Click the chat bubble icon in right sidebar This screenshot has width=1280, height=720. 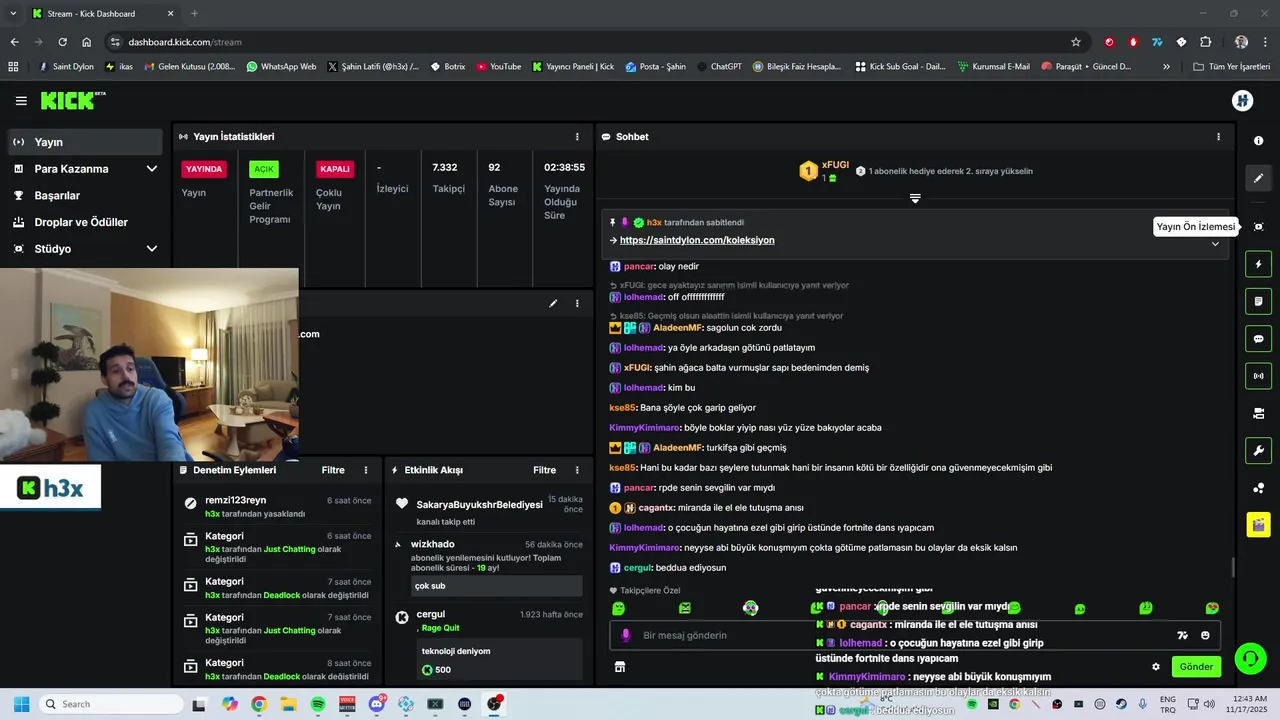[1259, 339]
